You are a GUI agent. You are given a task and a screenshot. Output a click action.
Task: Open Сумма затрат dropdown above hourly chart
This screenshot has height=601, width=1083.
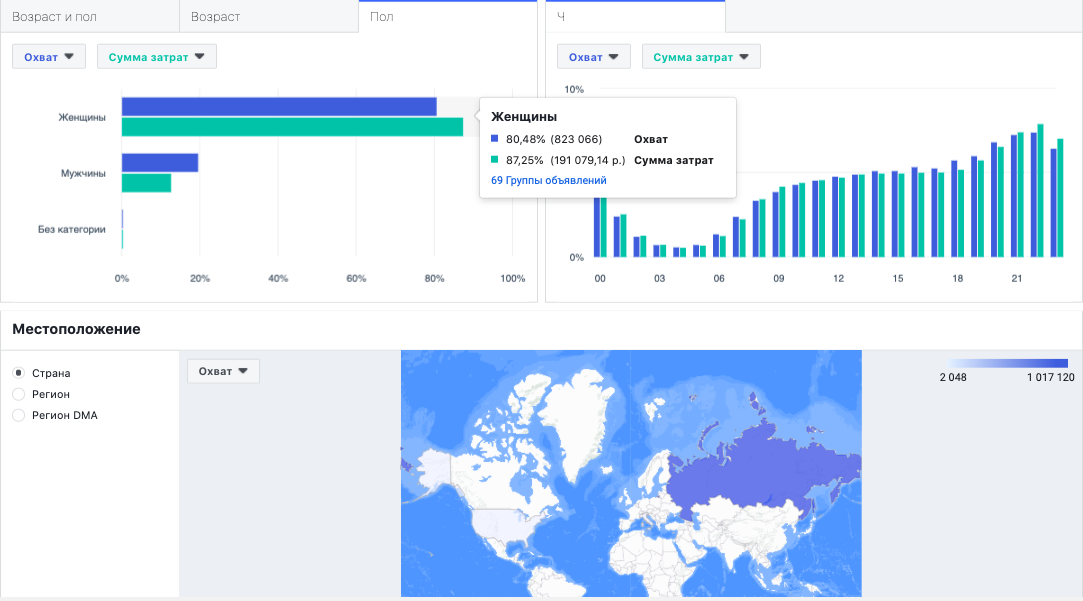(701, 57)
